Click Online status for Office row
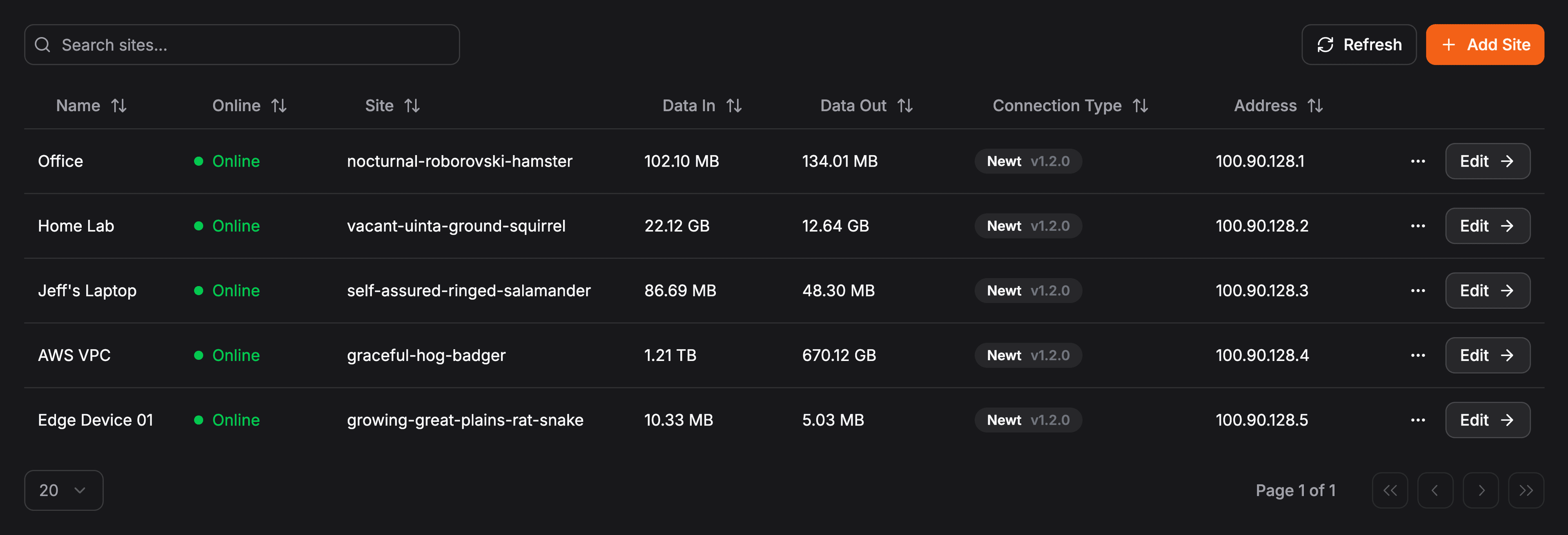Screen dimensions: 1568x535 pos(227,161)
